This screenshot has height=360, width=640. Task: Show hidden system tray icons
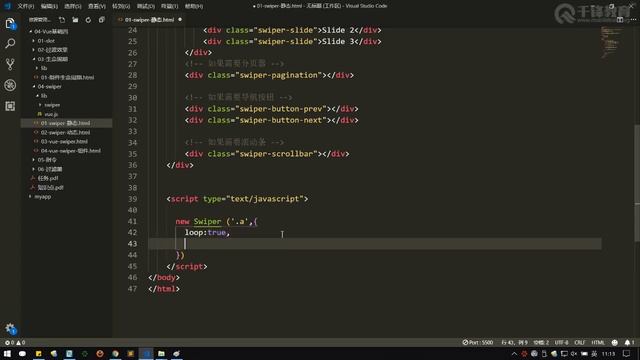pos(514,354)
